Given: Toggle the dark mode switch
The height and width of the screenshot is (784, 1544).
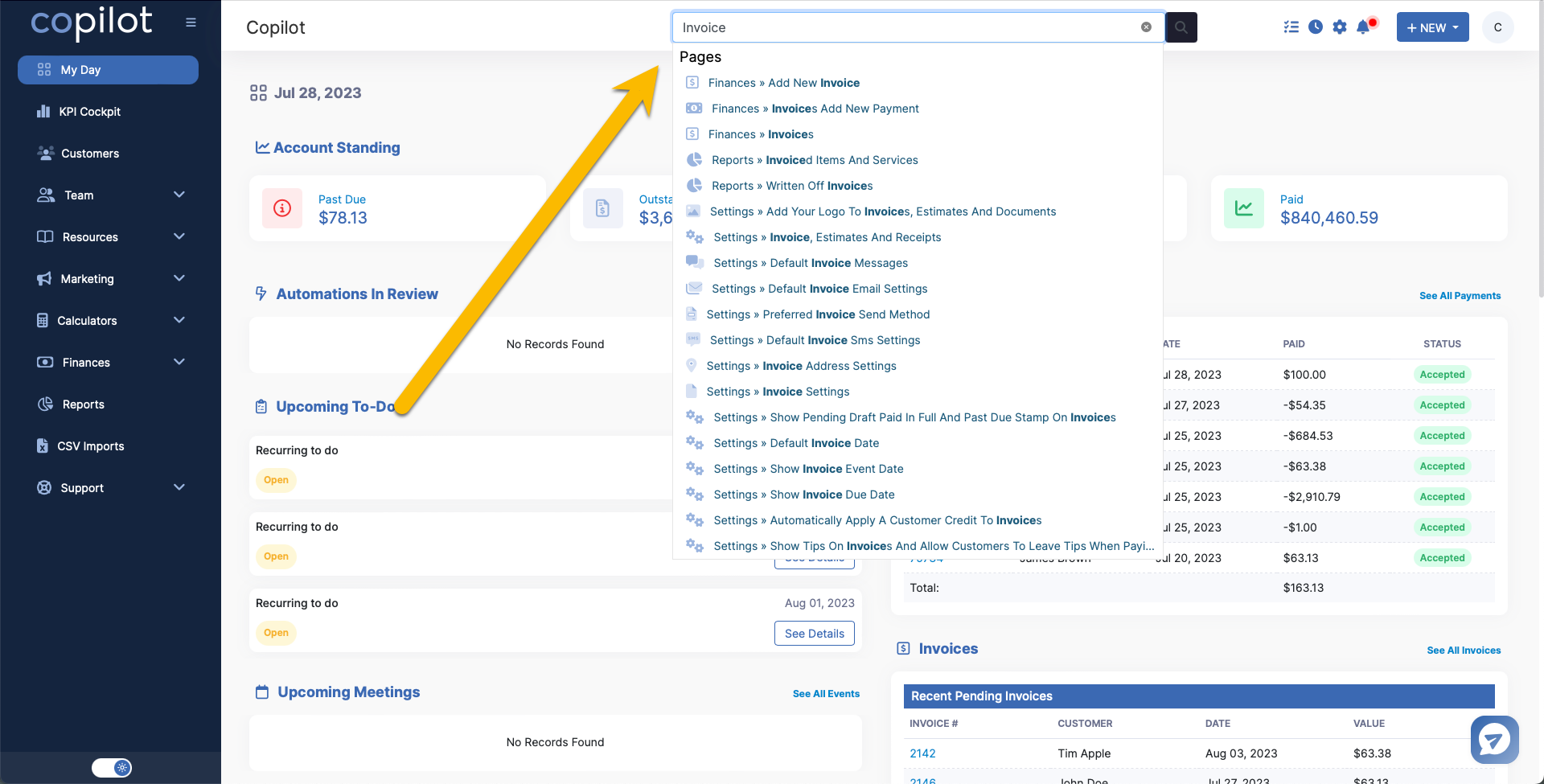Looking at the screenshot, I should tap(111, 768).
